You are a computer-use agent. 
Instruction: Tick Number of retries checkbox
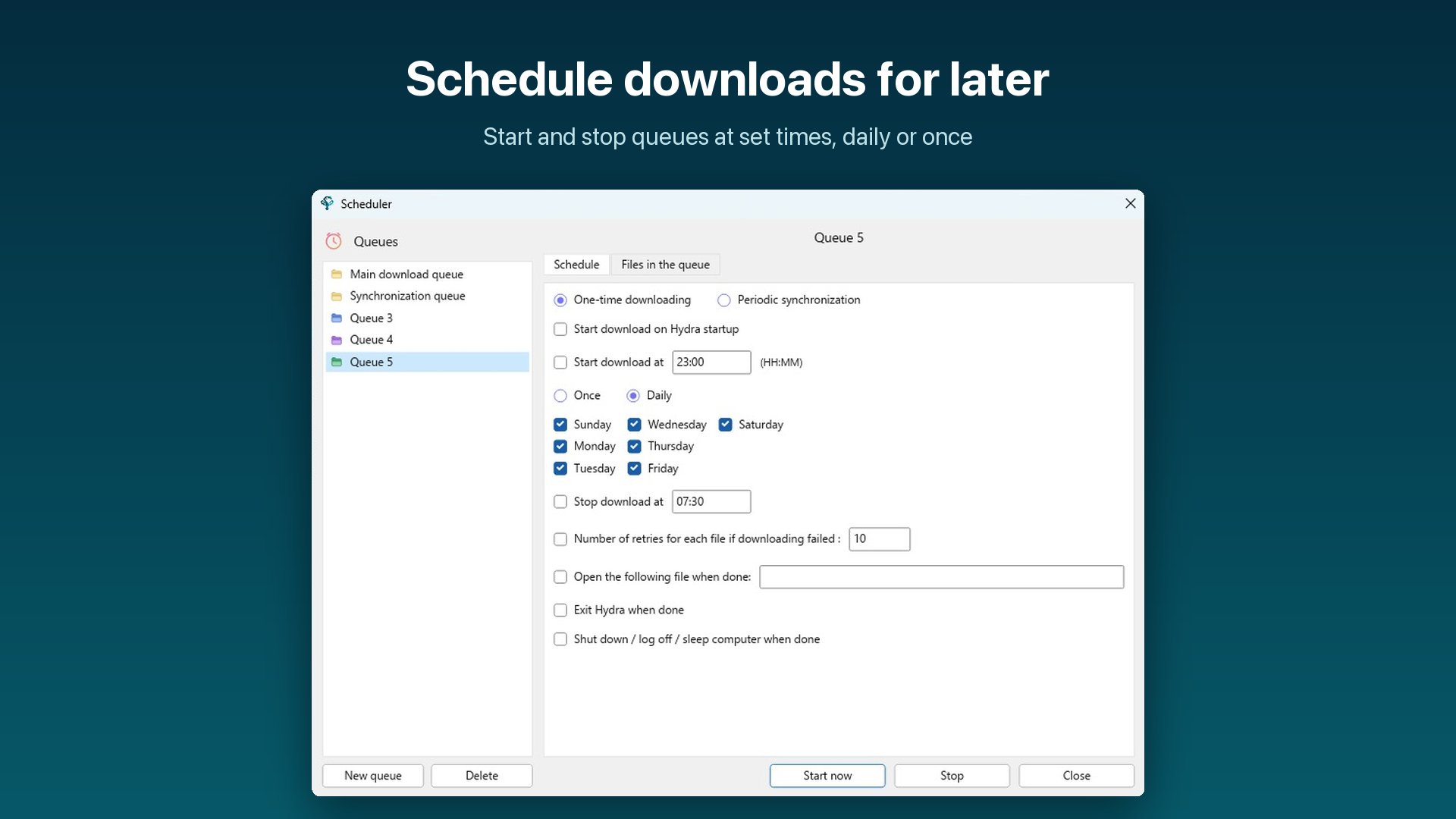click(x=560, y=539)
